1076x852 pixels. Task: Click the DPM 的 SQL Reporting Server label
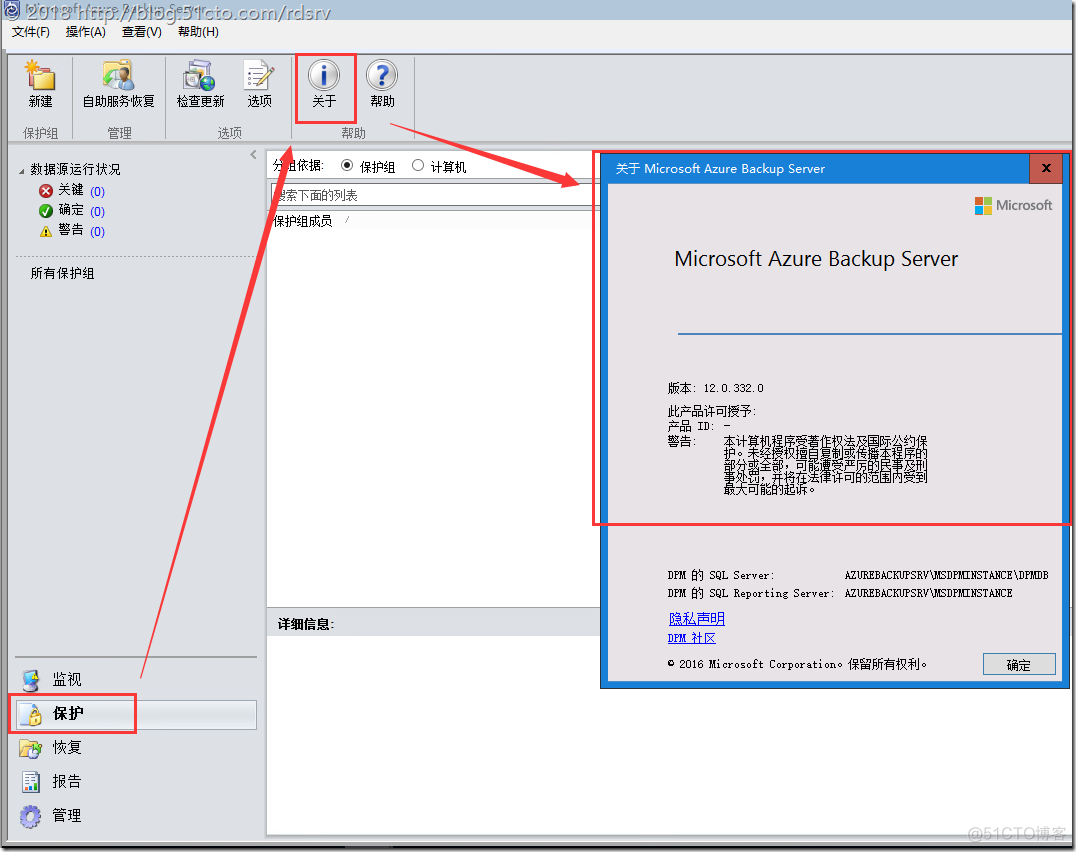click(x=751, y=593)
